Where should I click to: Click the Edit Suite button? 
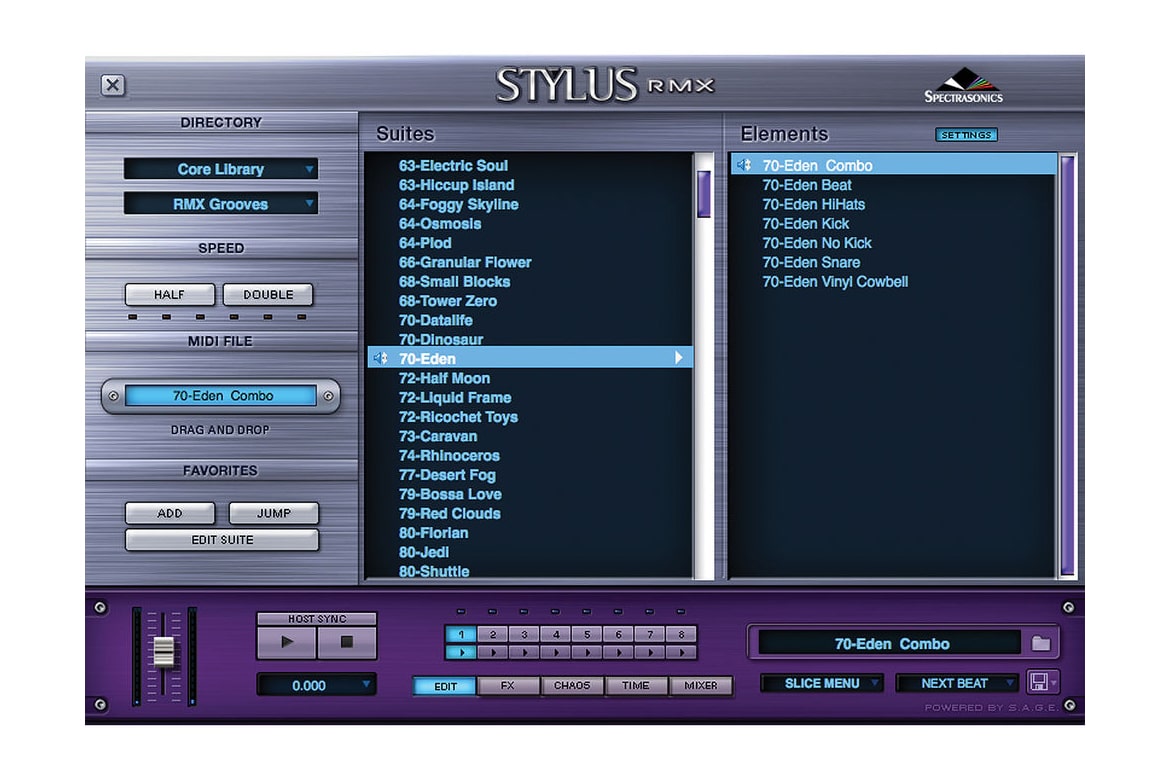pos(222,540)
